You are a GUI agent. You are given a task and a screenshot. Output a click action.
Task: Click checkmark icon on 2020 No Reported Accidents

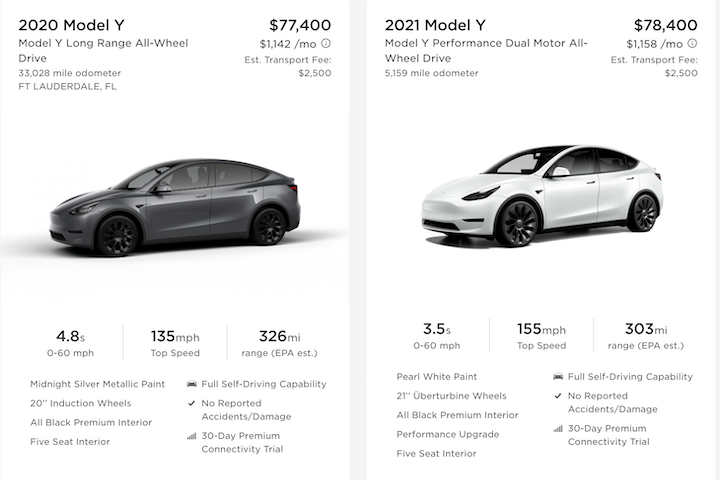point(192,403)
